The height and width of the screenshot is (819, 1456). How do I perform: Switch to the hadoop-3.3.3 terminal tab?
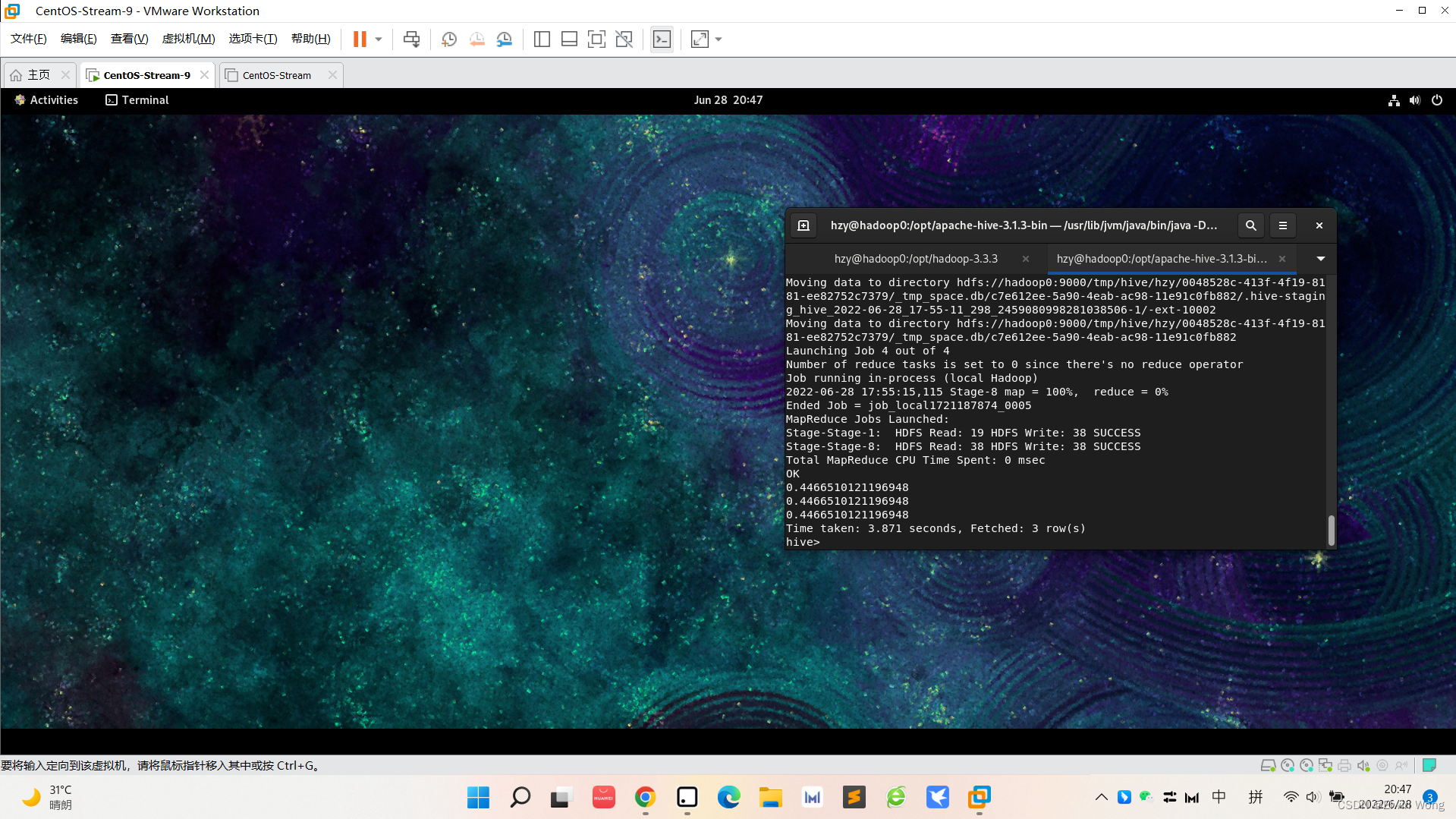click(x=916, y=259)
